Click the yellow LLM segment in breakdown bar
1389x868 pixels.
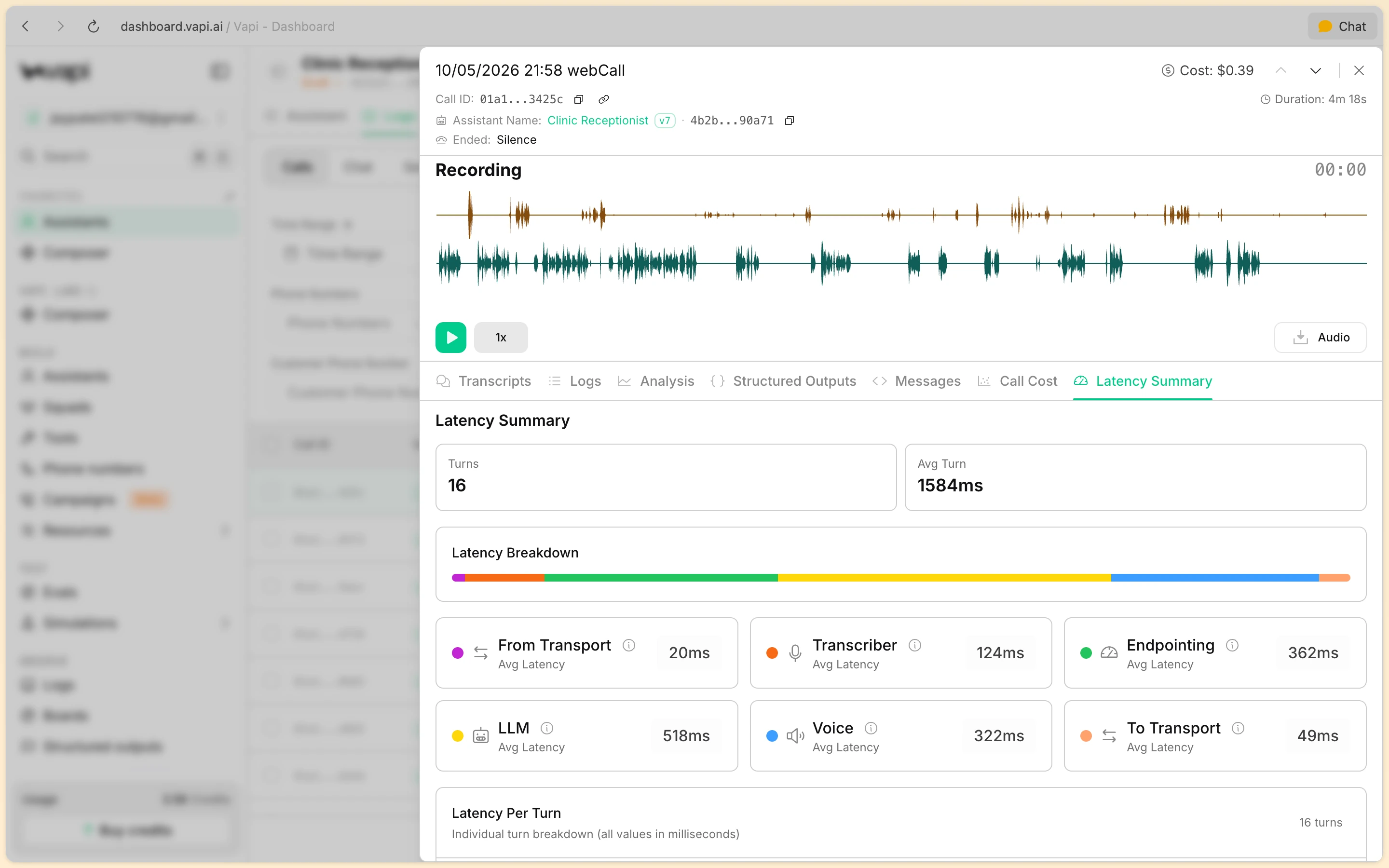(x=944, y=578)
